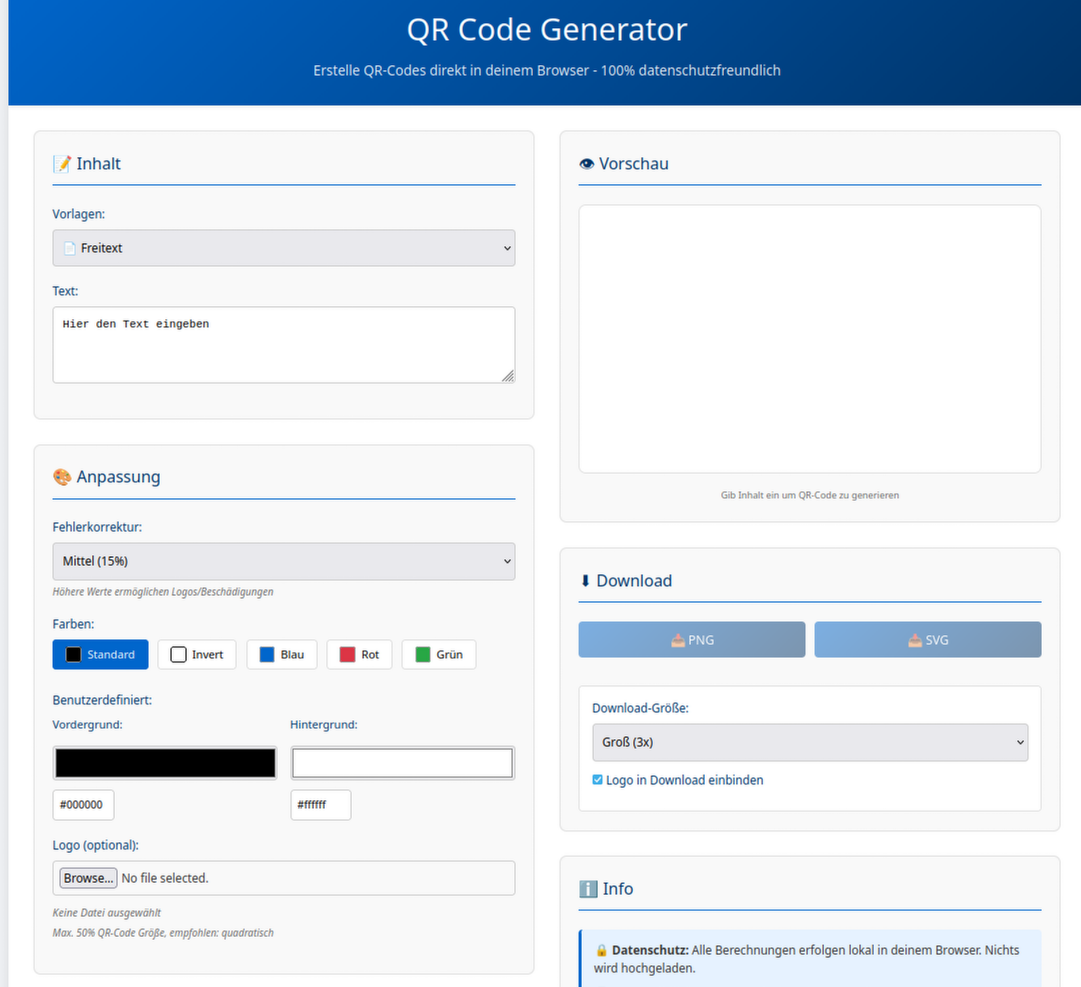Pick the Rot color preset

coord(359,655)
